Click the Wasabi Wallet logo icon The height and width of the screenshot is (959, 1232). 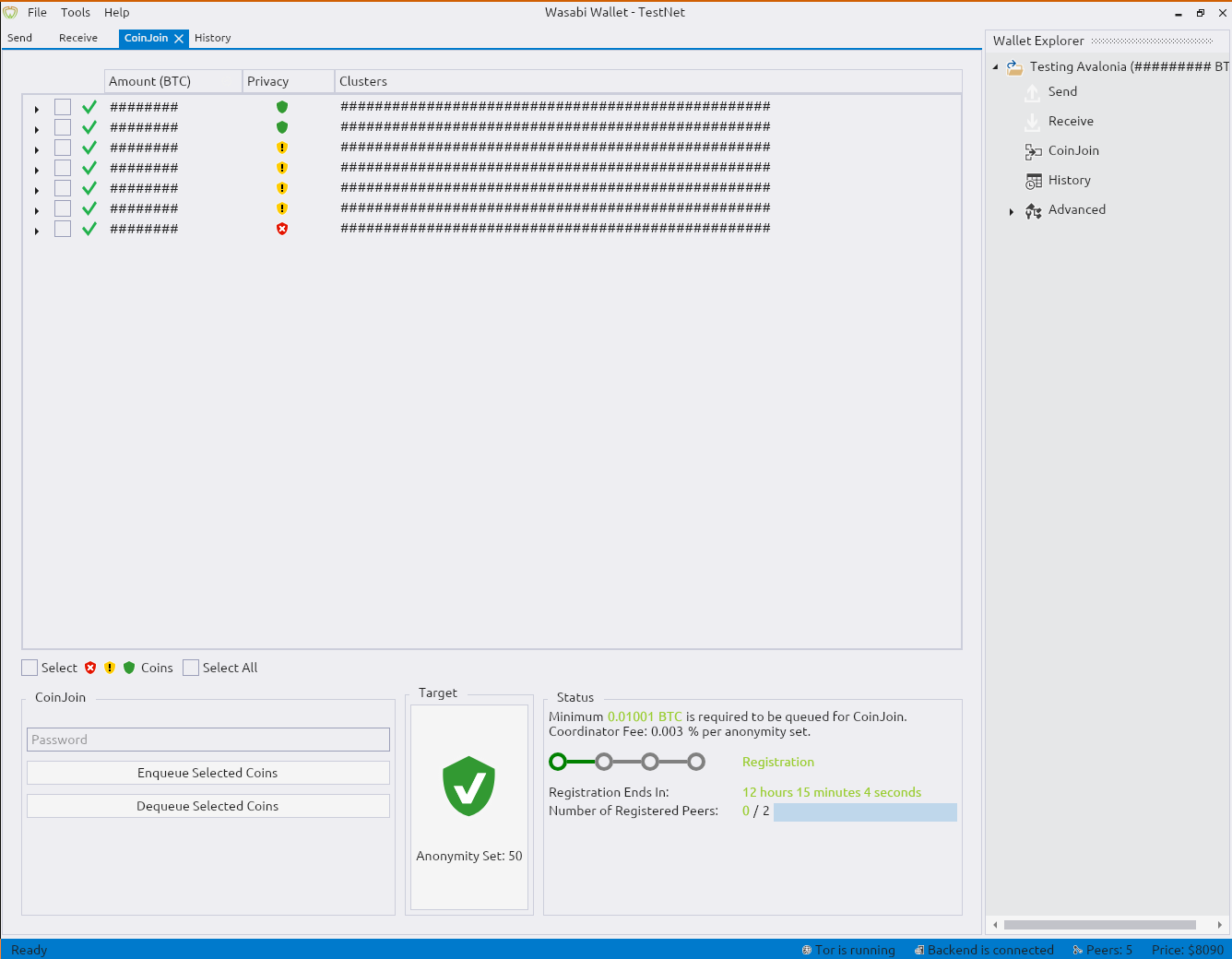11,12
